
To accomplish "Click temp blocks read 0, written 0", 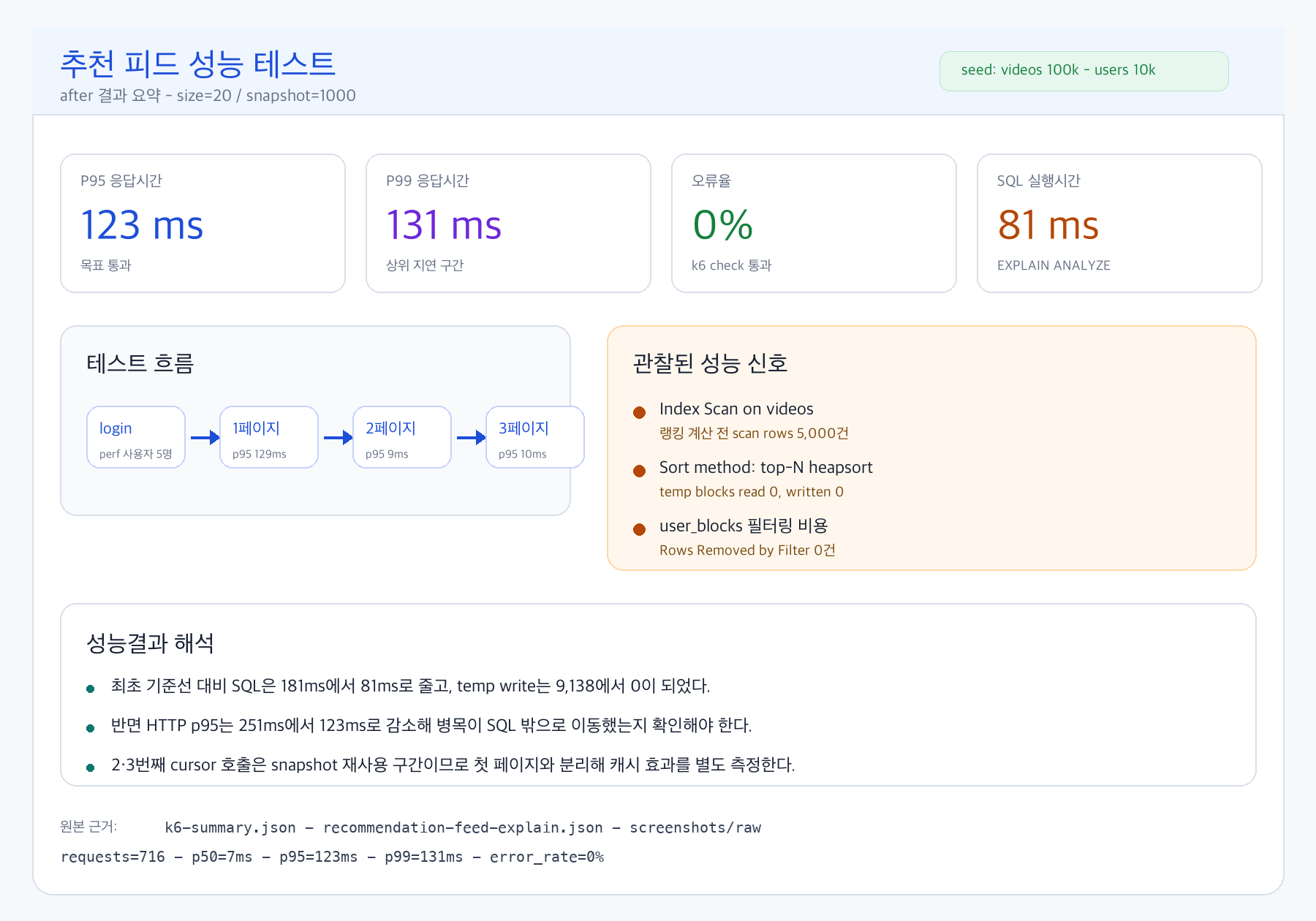I will click(752, 492).
